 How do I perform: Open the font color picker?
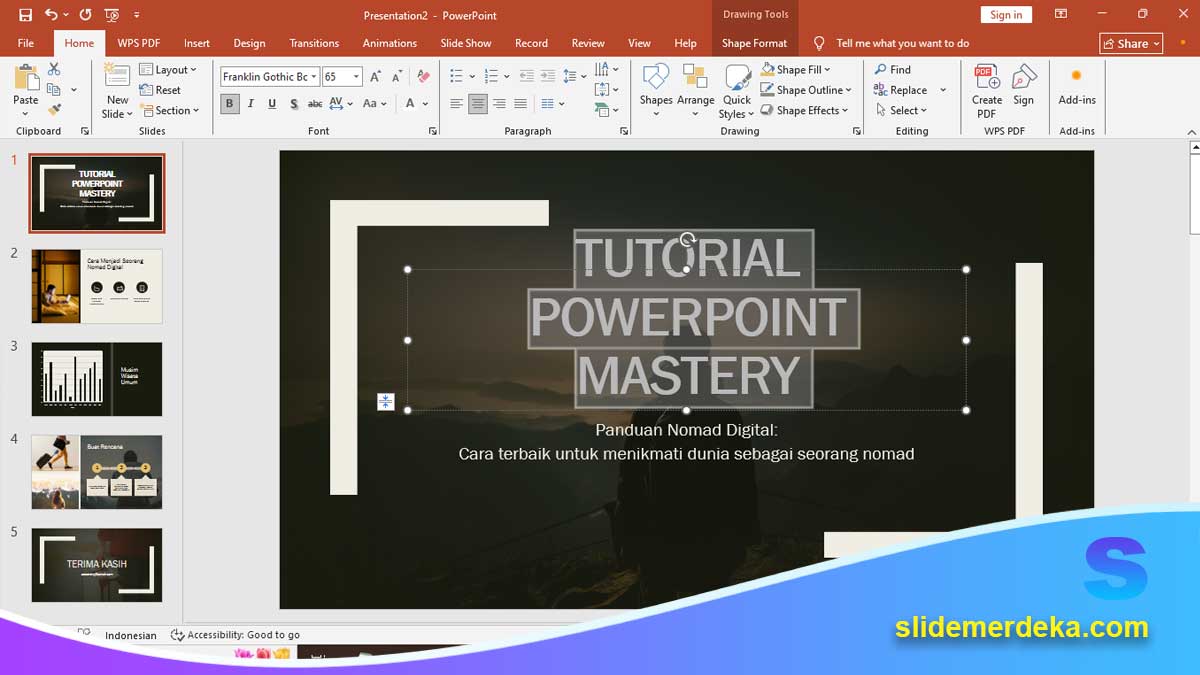411,103
